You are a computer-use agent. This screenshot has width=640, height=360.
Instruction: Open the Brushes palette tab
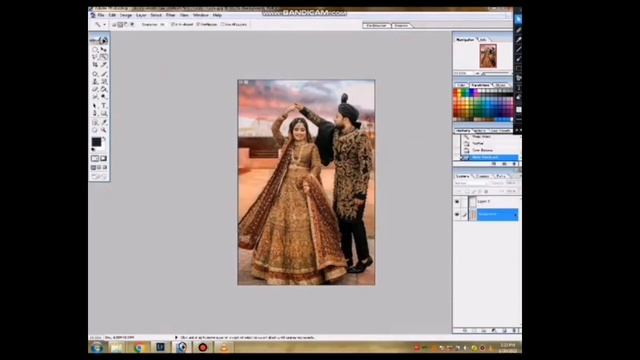pos(402,25)
